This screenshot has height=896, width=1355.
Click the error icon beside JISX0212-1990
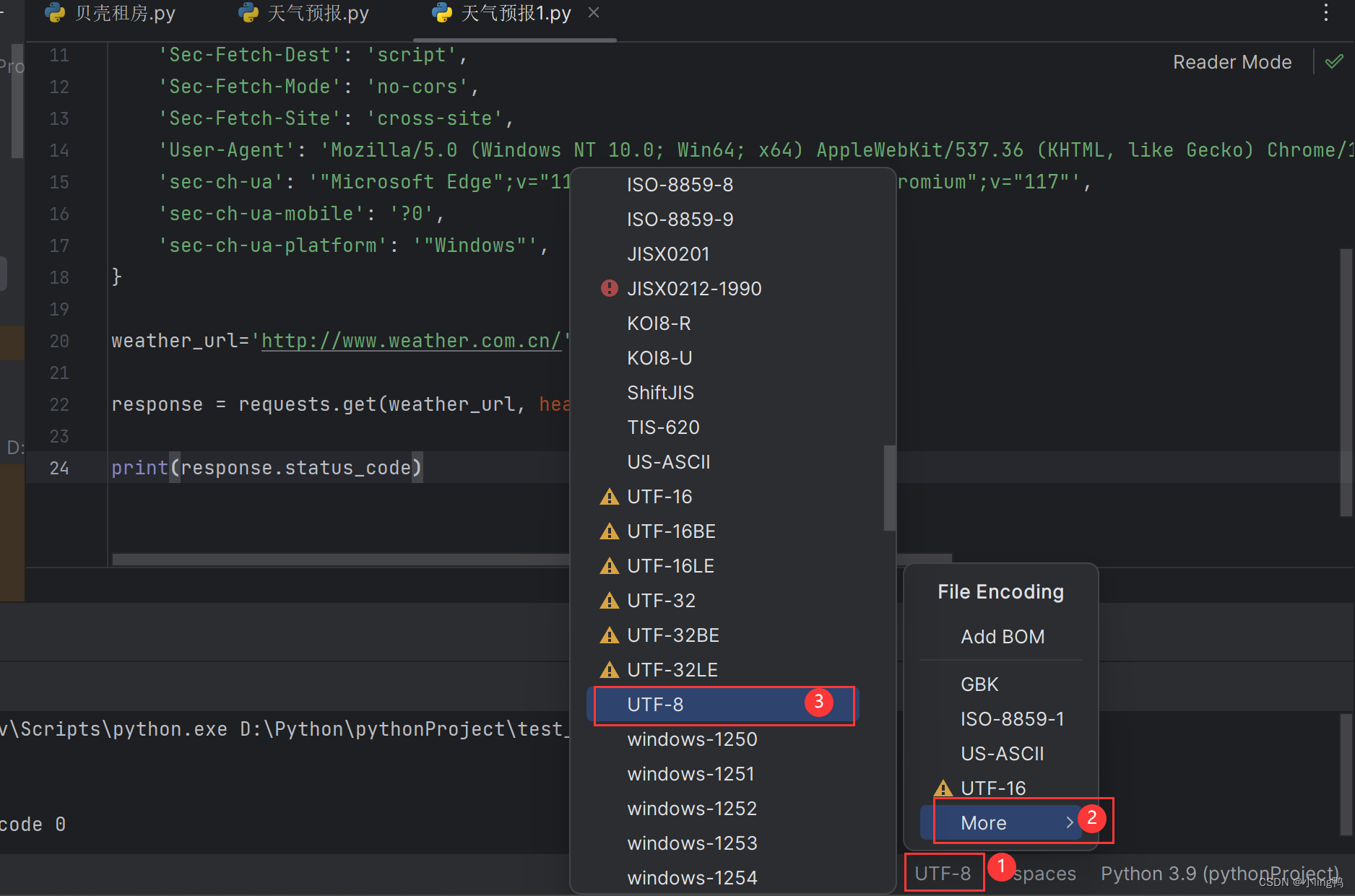609,288
